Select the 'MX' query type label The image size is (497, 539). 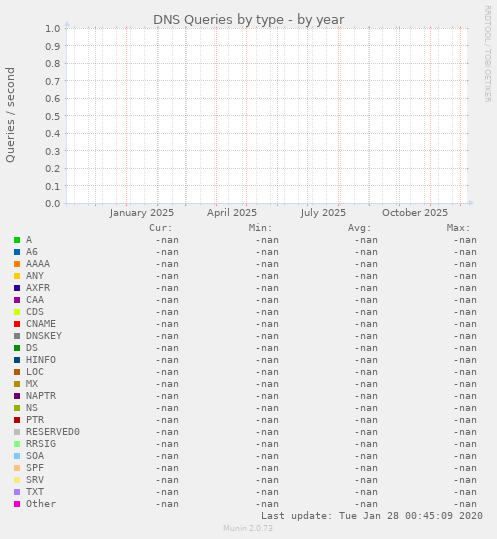32,384
